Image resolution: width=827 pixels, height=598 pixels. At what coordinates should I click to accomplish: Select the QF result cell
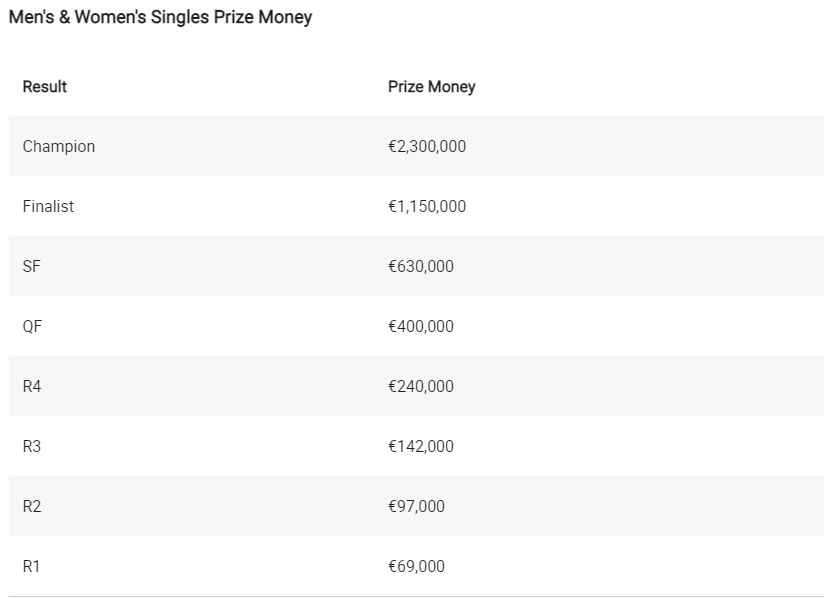tap(32, 326)
